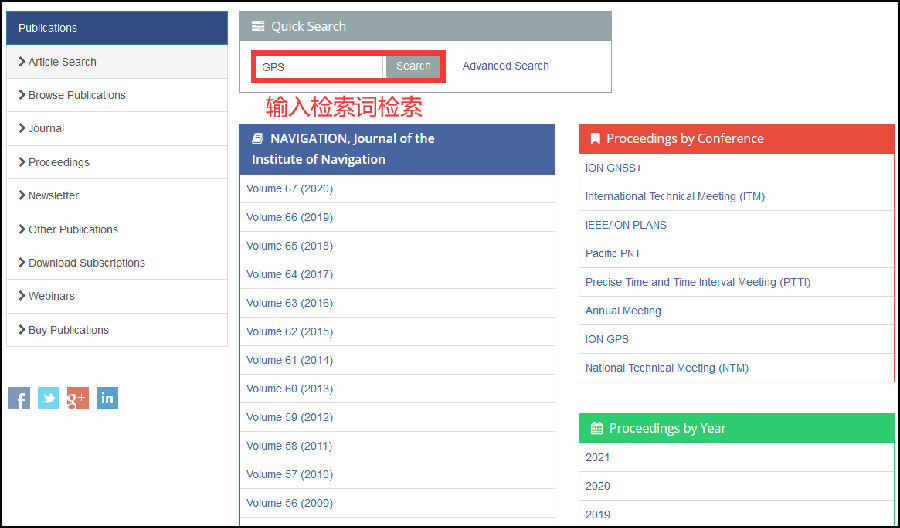Open Volume 56 (2009)
Viewport: 900px width, 528px height.
tap(289, 503)
